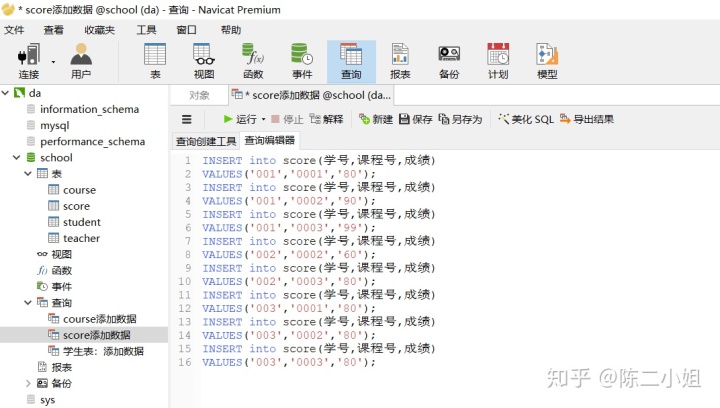This screenshot has width=720, height=408.
Task: Open the 查看 menu
Action: click(53, 30)
